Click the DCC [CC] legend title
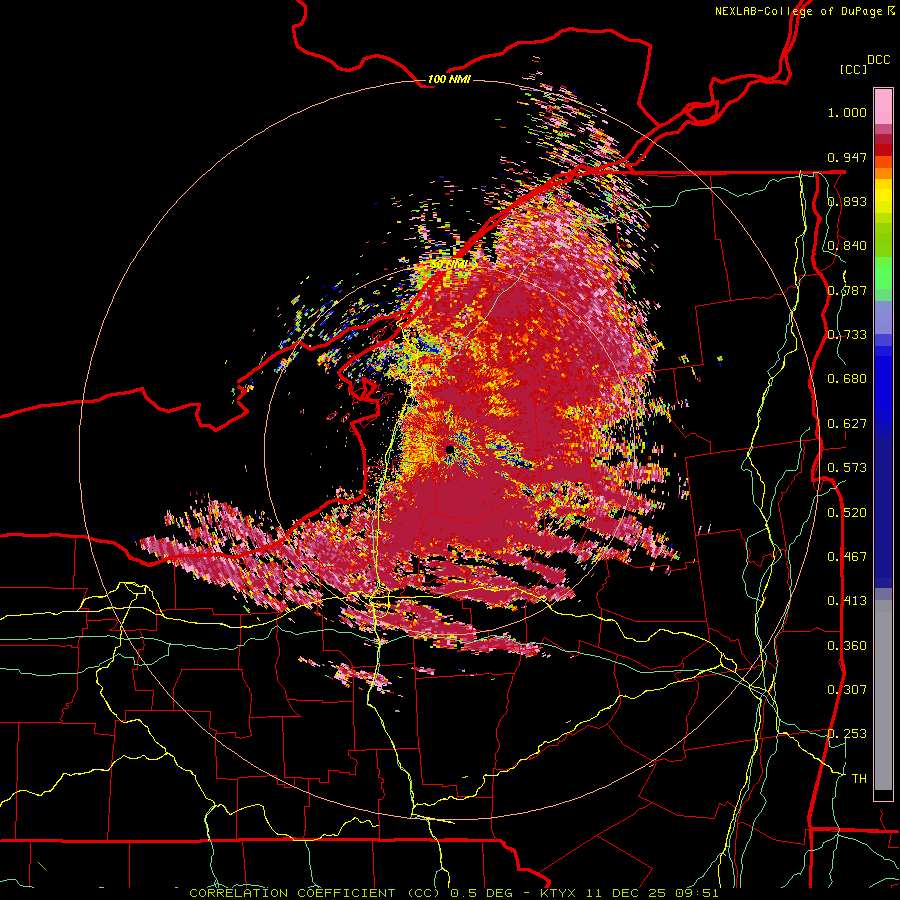 [x=864, y=64]
